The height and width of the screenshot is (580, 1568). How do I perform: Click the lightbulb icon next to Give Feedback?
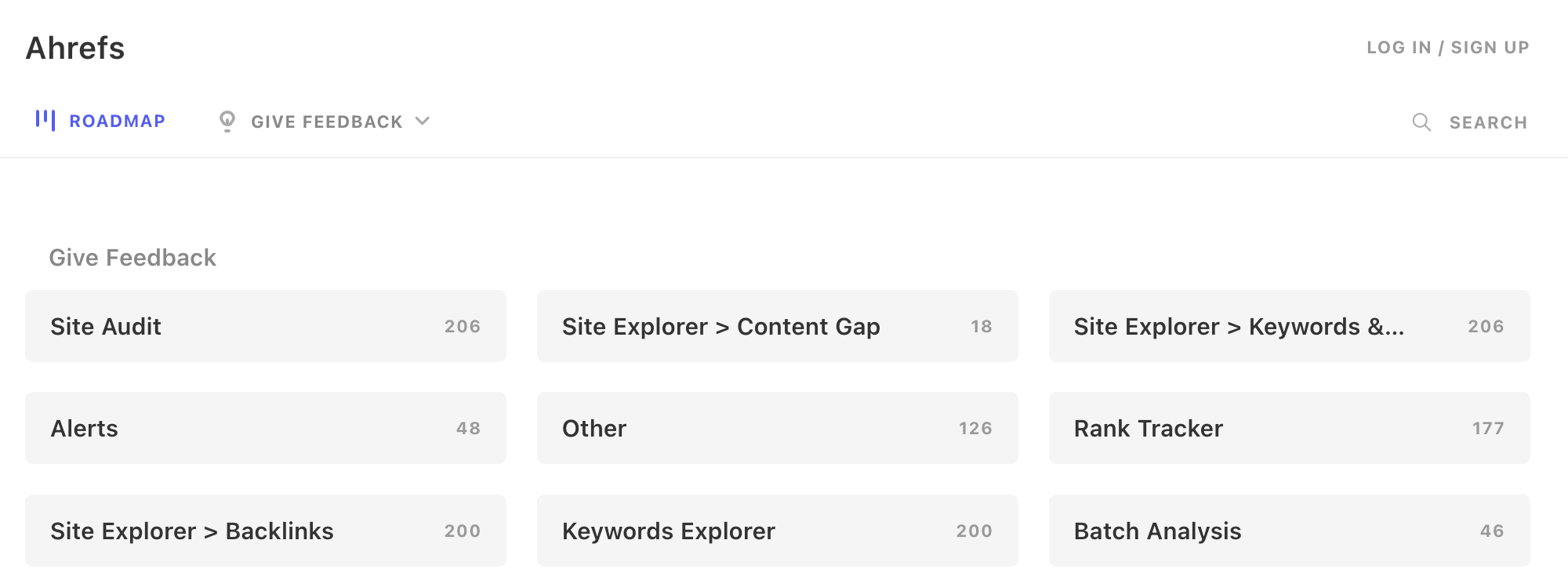(x=227, y=121)
